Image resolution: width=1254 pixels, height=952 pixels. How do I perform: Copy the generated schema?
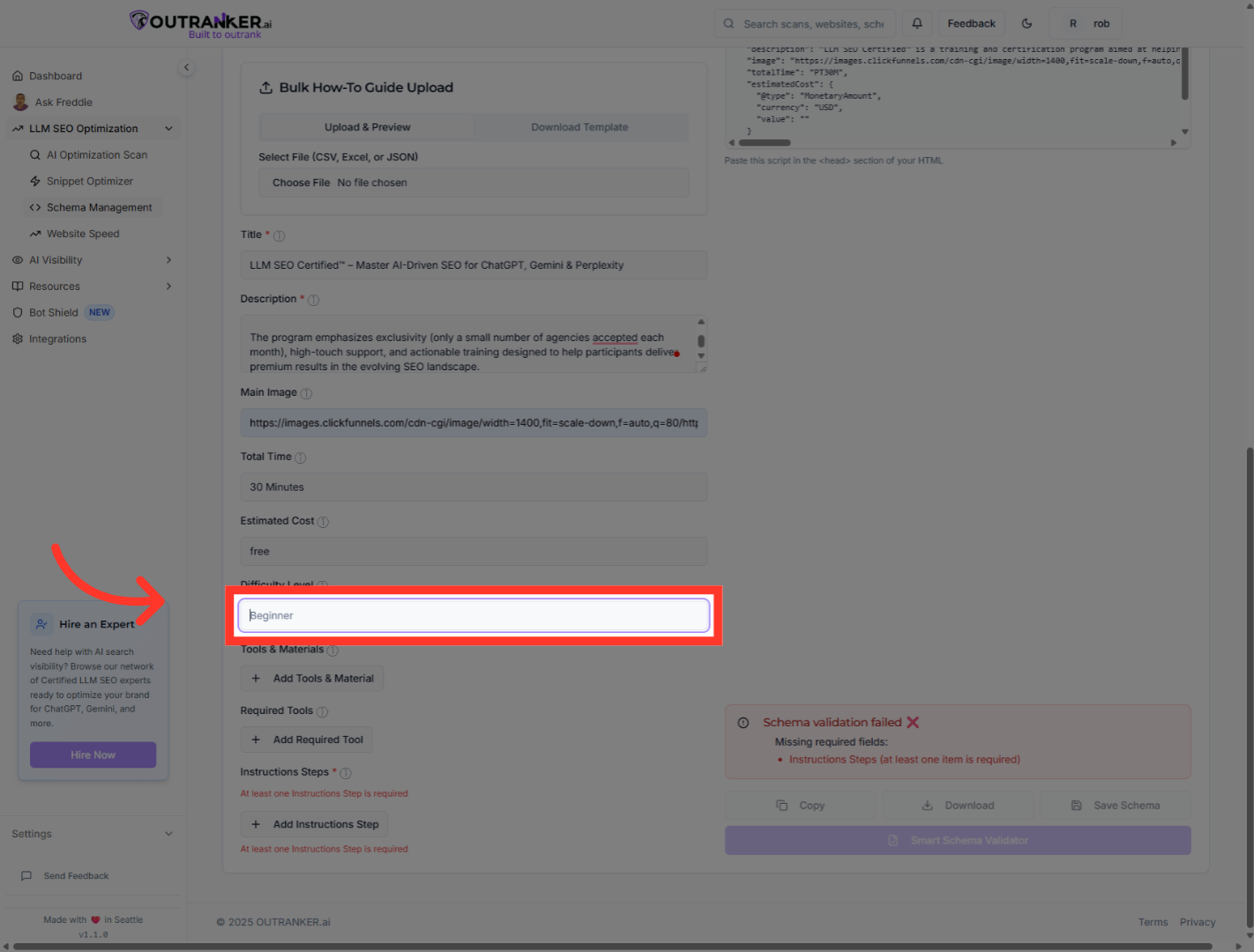tap(801, 806)
